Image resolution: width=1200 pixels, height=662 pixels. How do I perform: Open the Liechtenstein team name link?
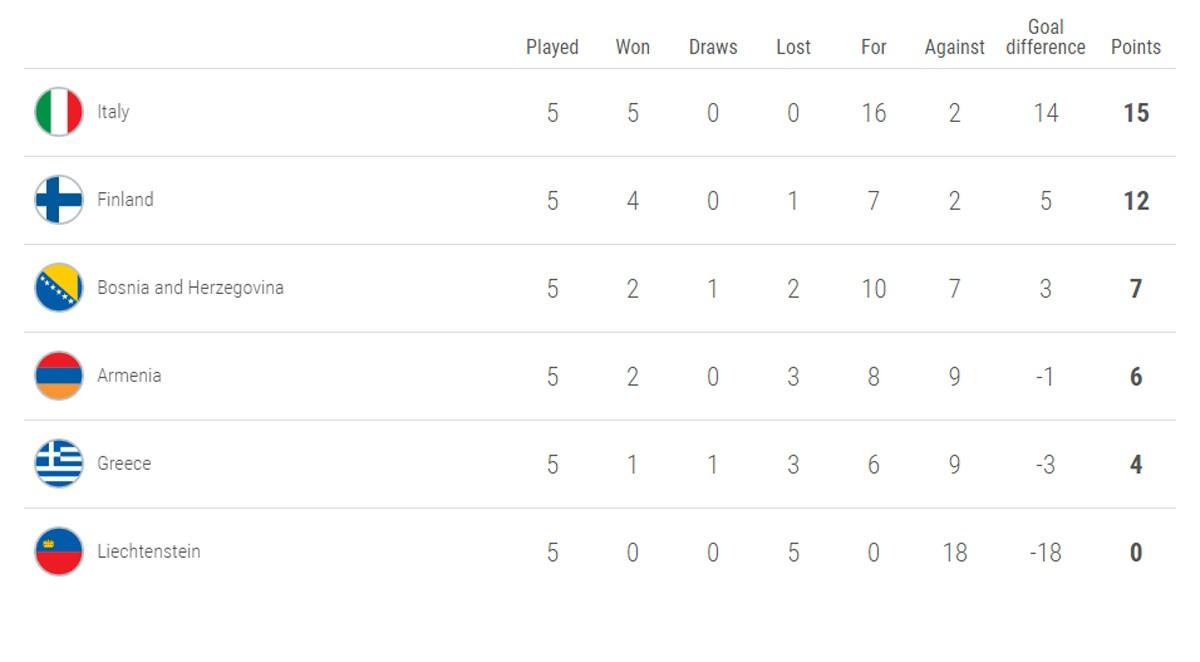point(148,552)
